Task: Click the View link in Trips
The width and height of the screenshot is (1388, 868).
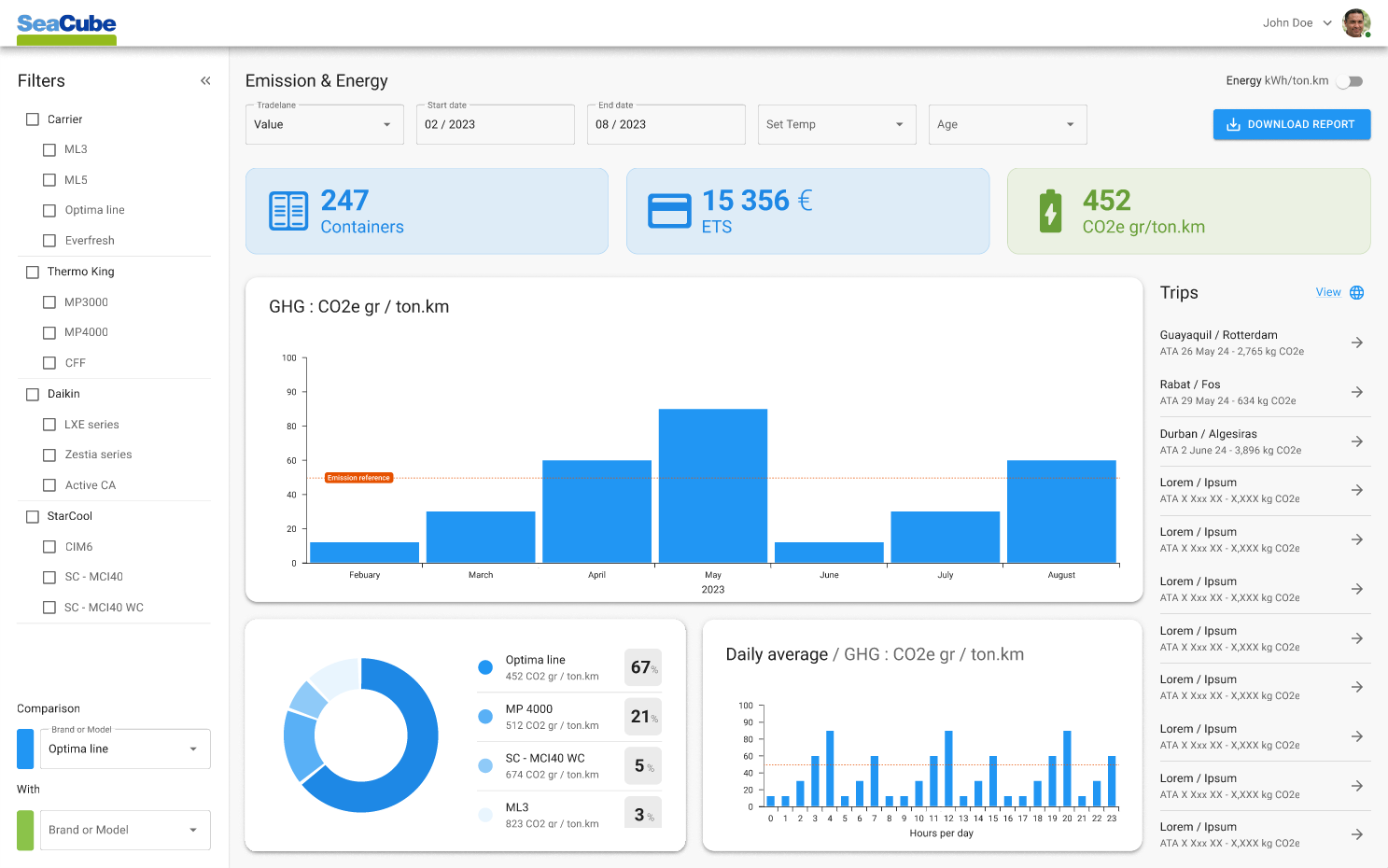Action: pyautogui.click(x=1328, y=293)
